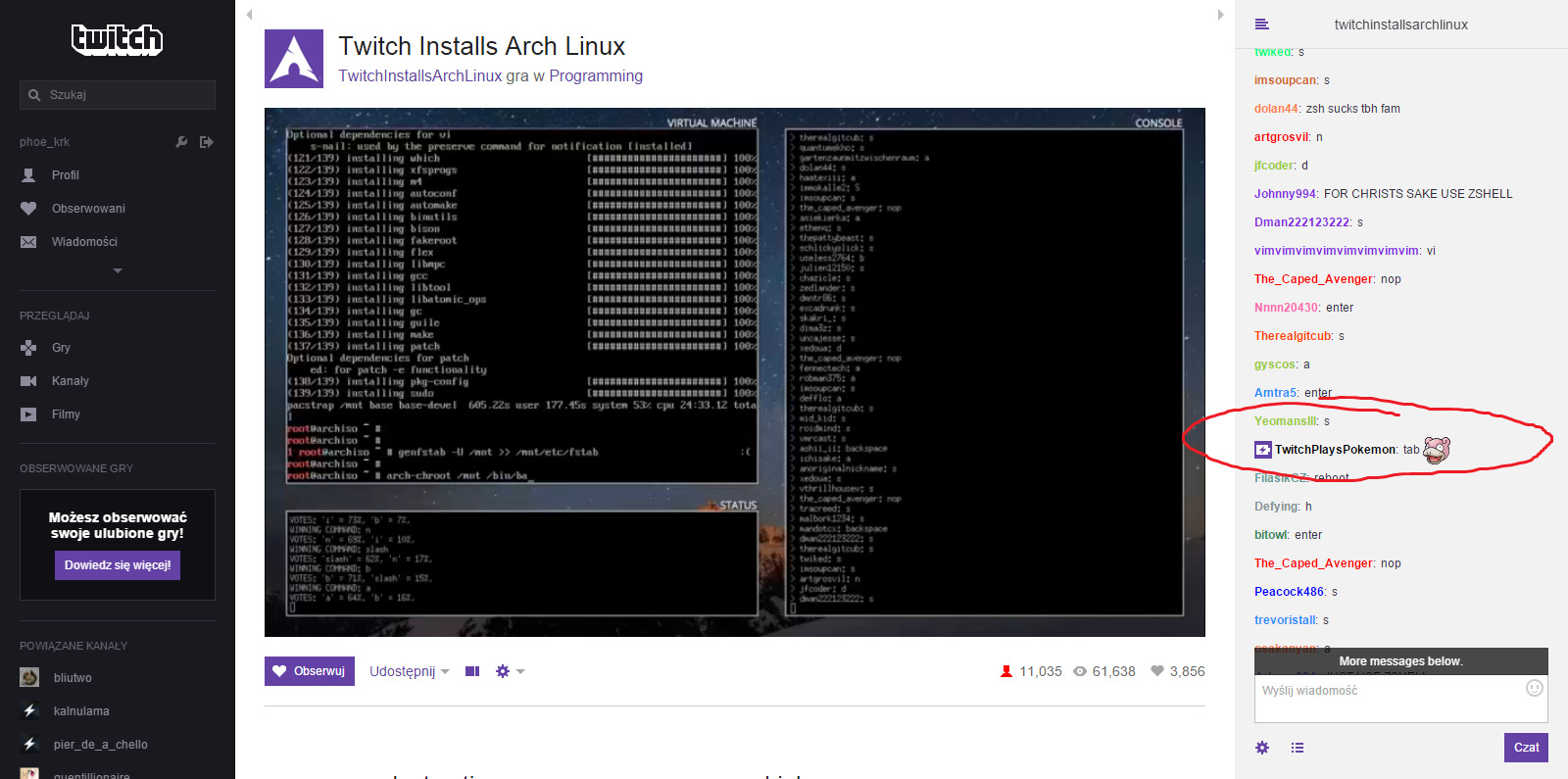Viewport: 1568px width, 779px height.
Task: Click username bitowl in chat
Action: (x=1271, y=535)
